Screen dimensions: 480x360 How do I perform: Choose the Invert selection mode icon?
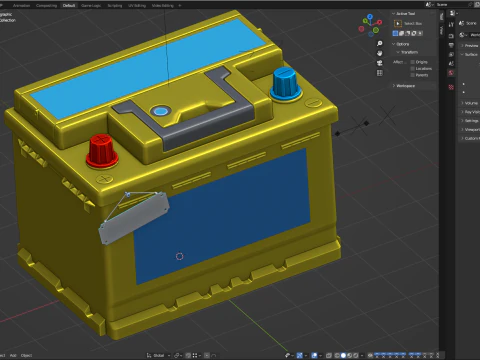click(x=414, y=33)
